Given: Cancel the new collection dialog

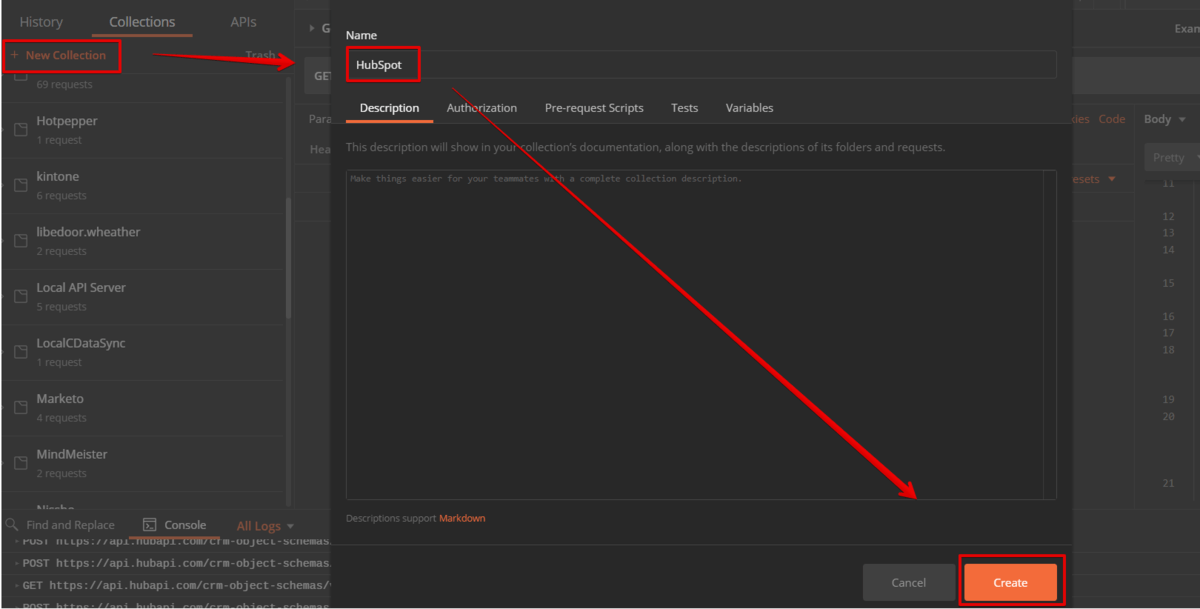Looking at the screenshot, I should [x=909, y=583].
